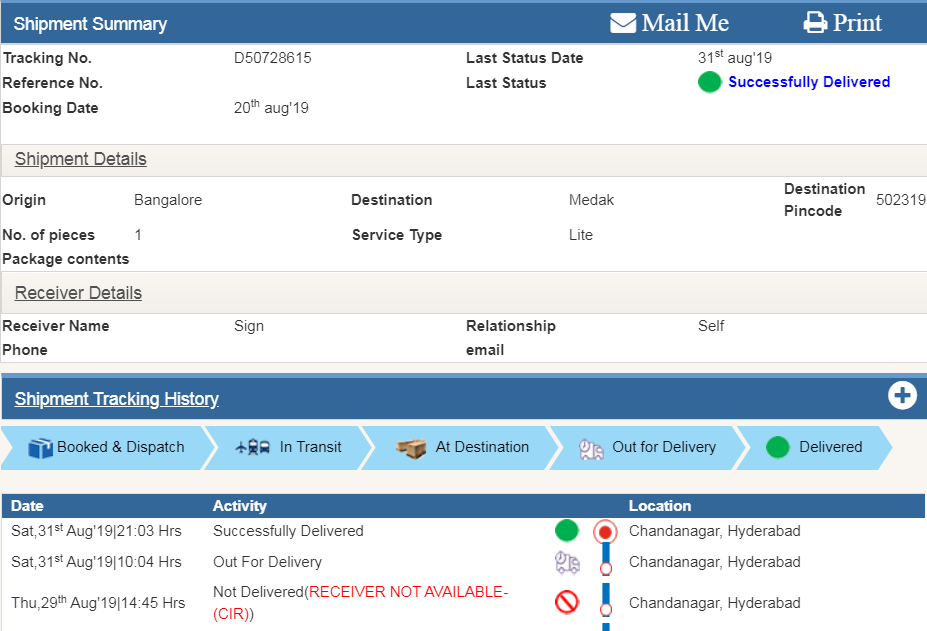Click green status dot beside Successfully Delivered row

567,531
